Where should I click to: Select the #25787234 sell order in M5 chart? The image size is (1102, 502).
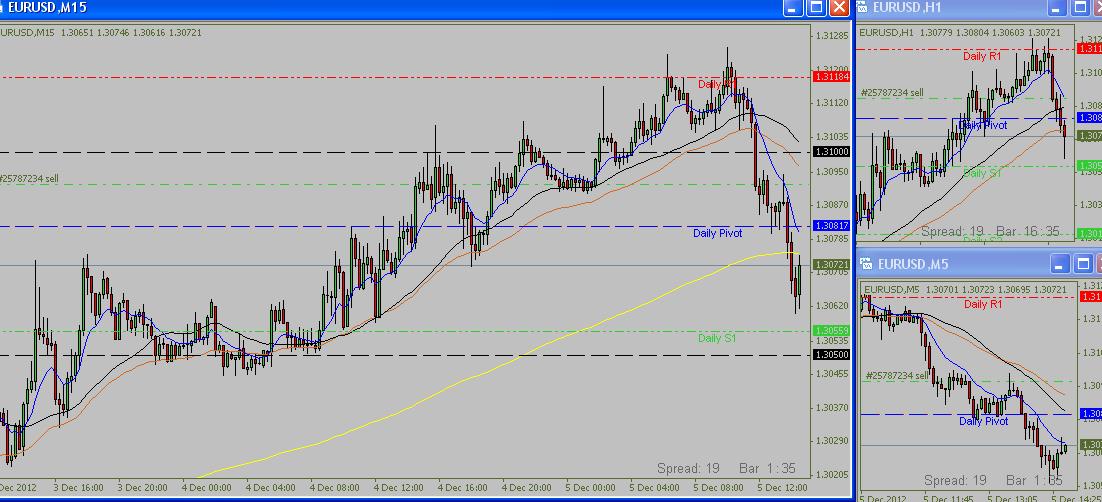(897, 376)
